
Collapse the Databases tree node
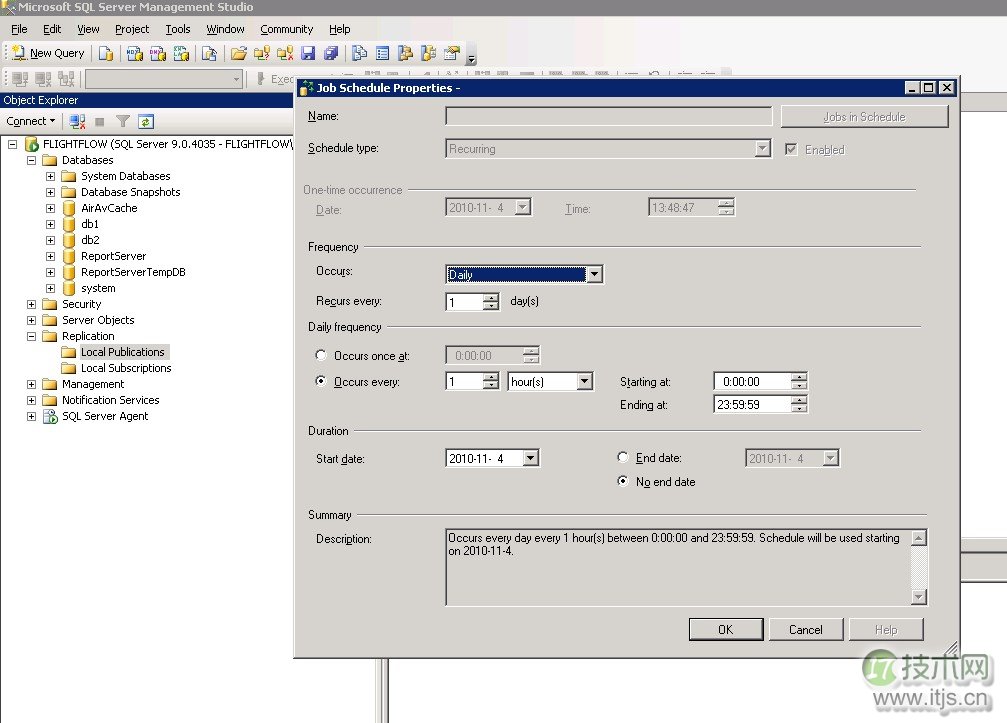tap(31, 160)
